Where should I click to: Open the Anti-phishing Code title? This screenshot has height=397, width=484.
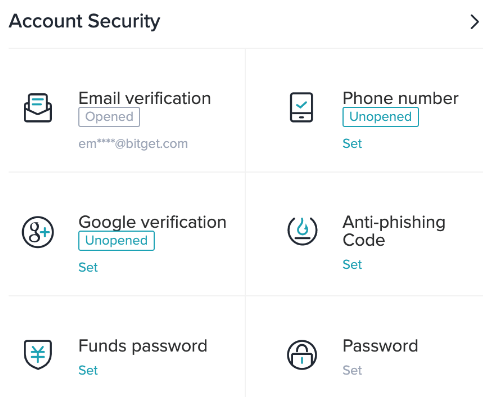(x=394, y=231)
